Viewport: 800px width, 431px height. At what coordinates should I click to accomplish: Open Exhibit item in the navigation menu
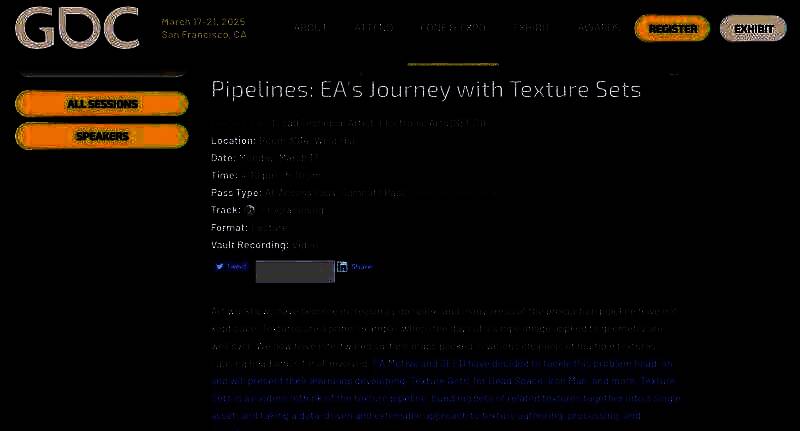coord(532,29)
